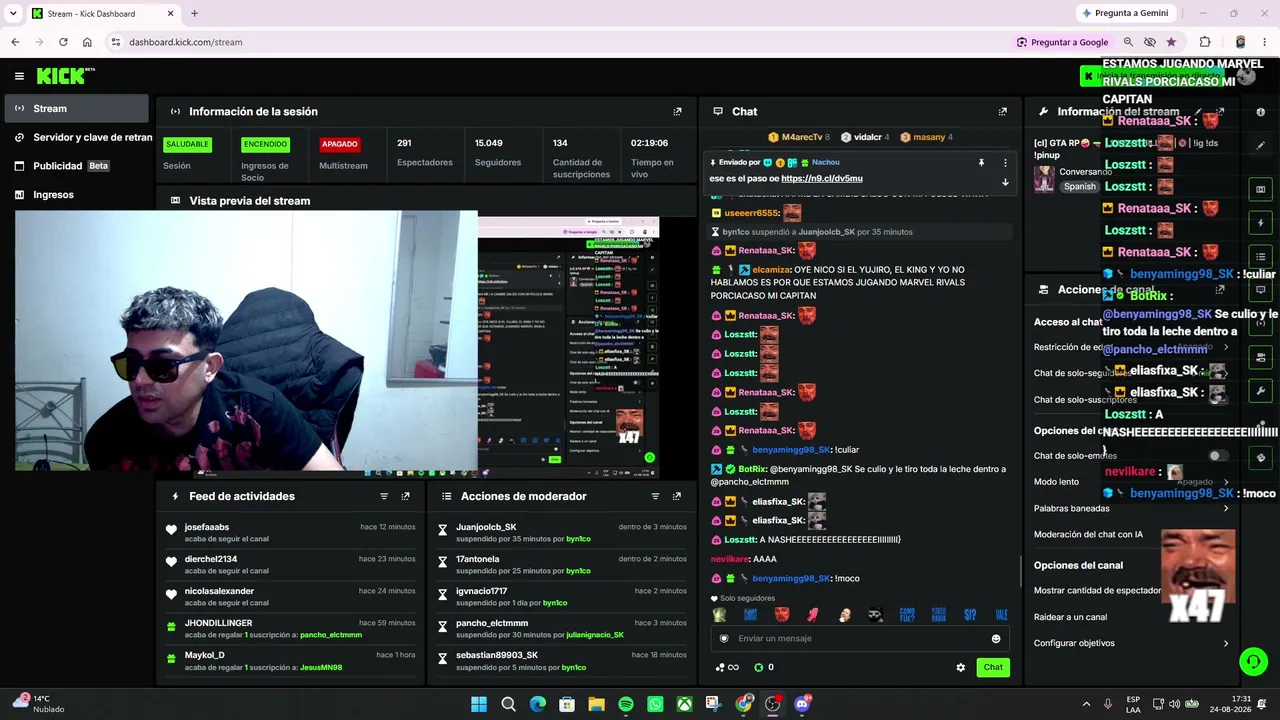Expand Palabras baneadas settings
Image resolution: width=1280 pixels, height=720 pixels.
pos(1132,508)
